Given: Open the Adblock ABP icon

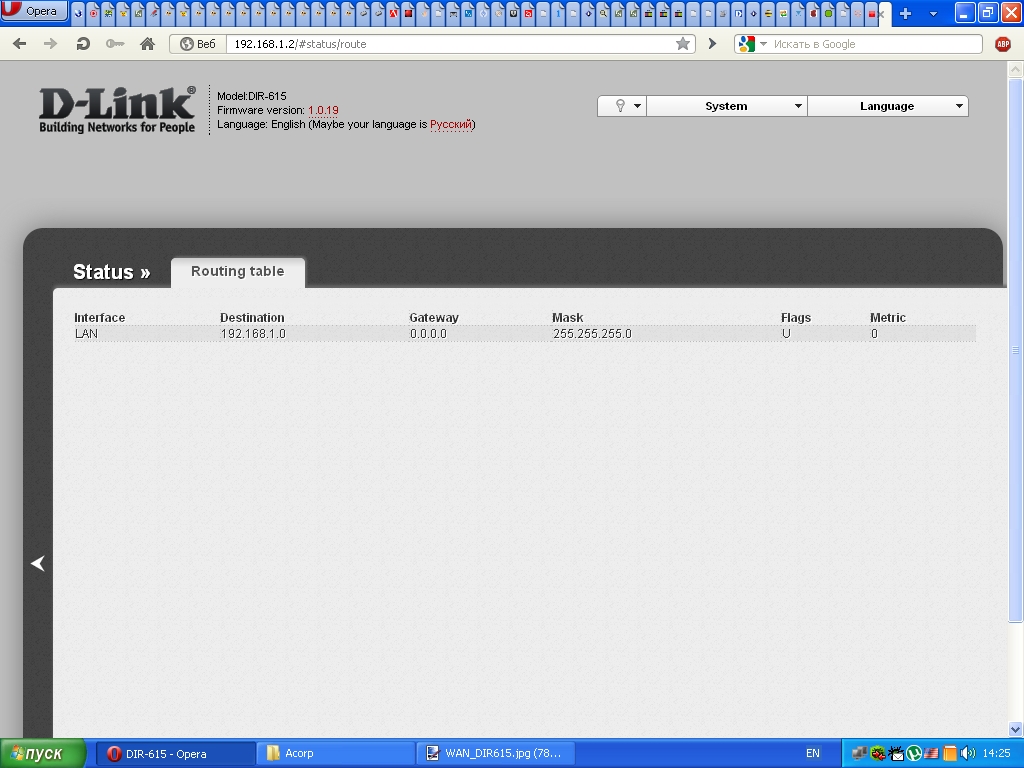Looking at the screenshot, I should pyautogui.click(x=1002, y=44).
